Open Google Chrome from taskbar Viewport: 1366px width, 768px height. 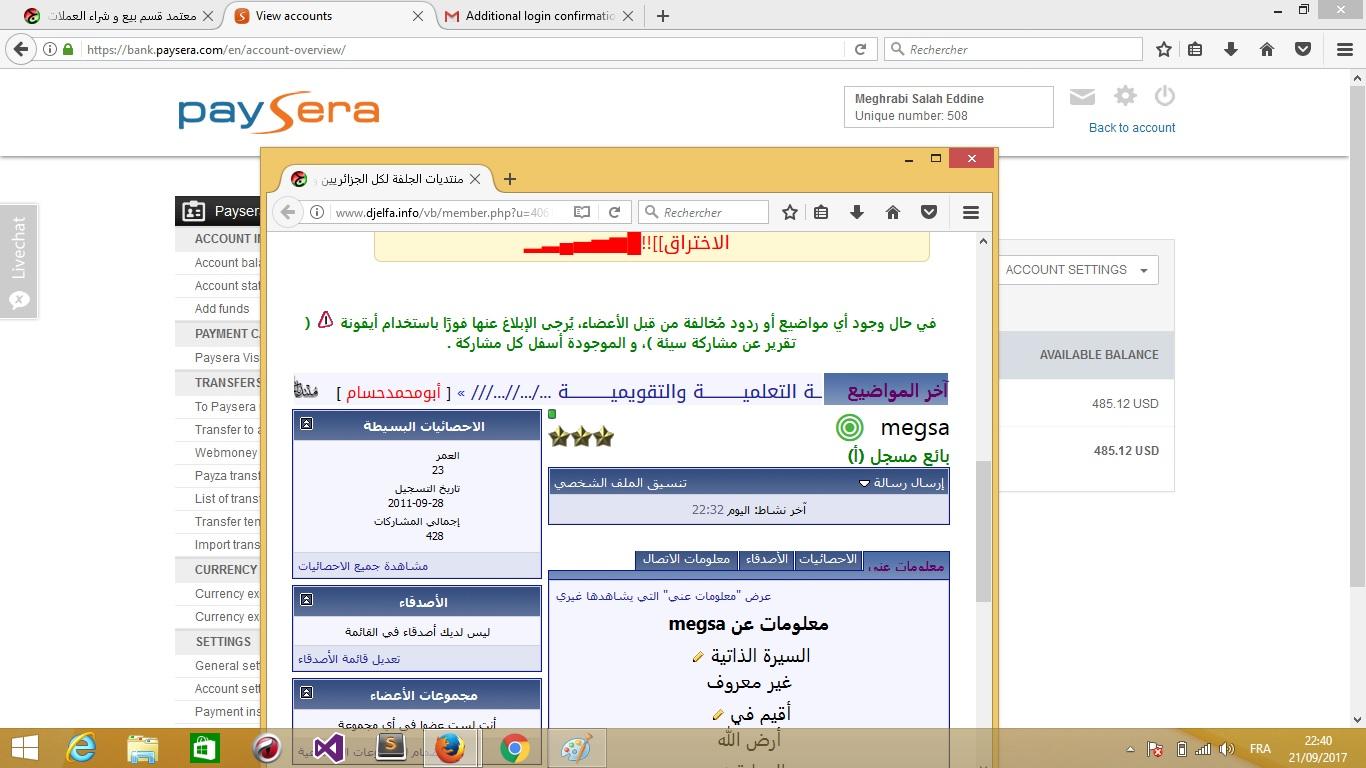click(x=514, y=748)
